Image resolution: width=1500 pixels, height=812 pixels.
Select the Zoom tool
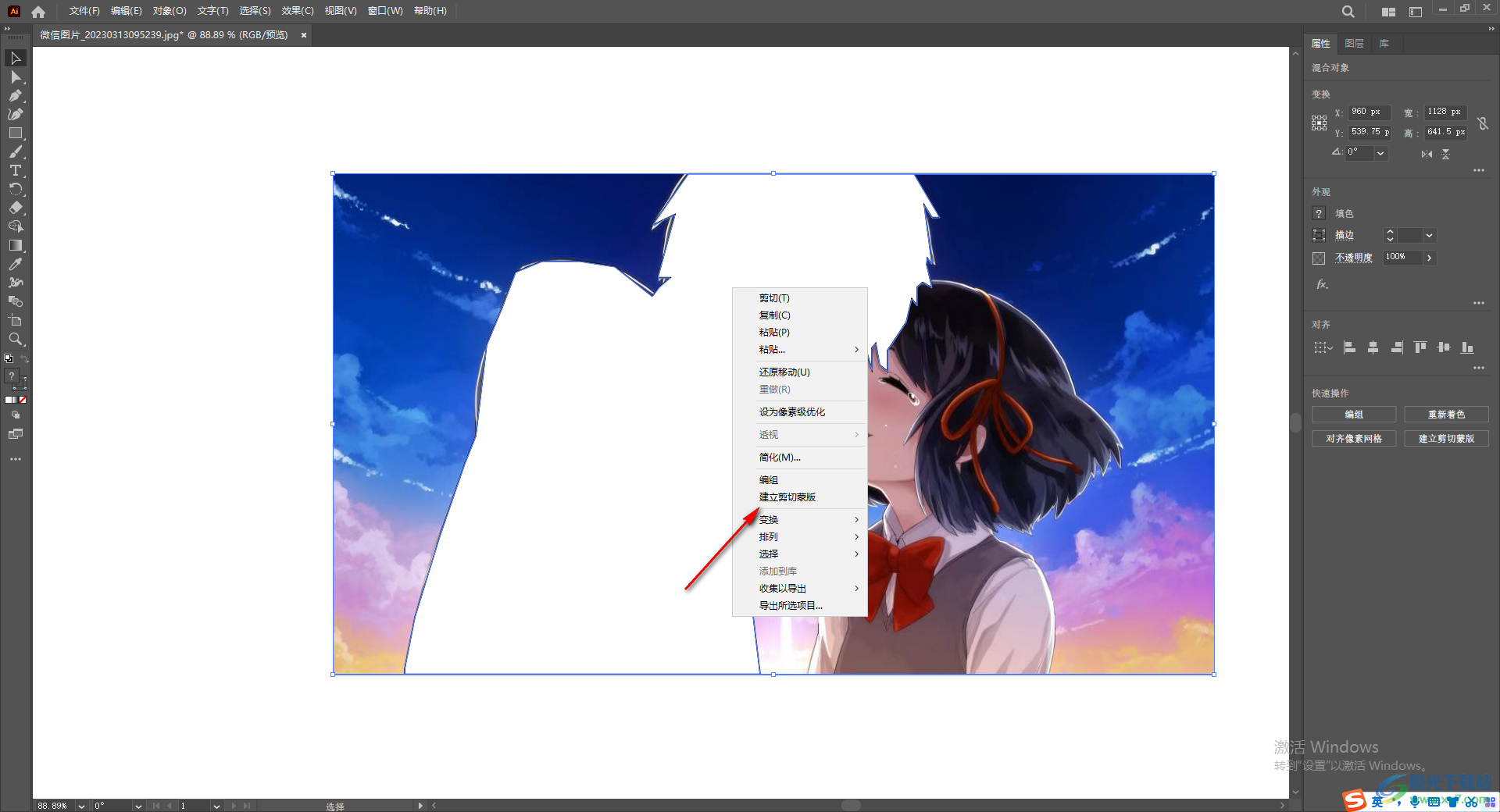tap(15, 340)
